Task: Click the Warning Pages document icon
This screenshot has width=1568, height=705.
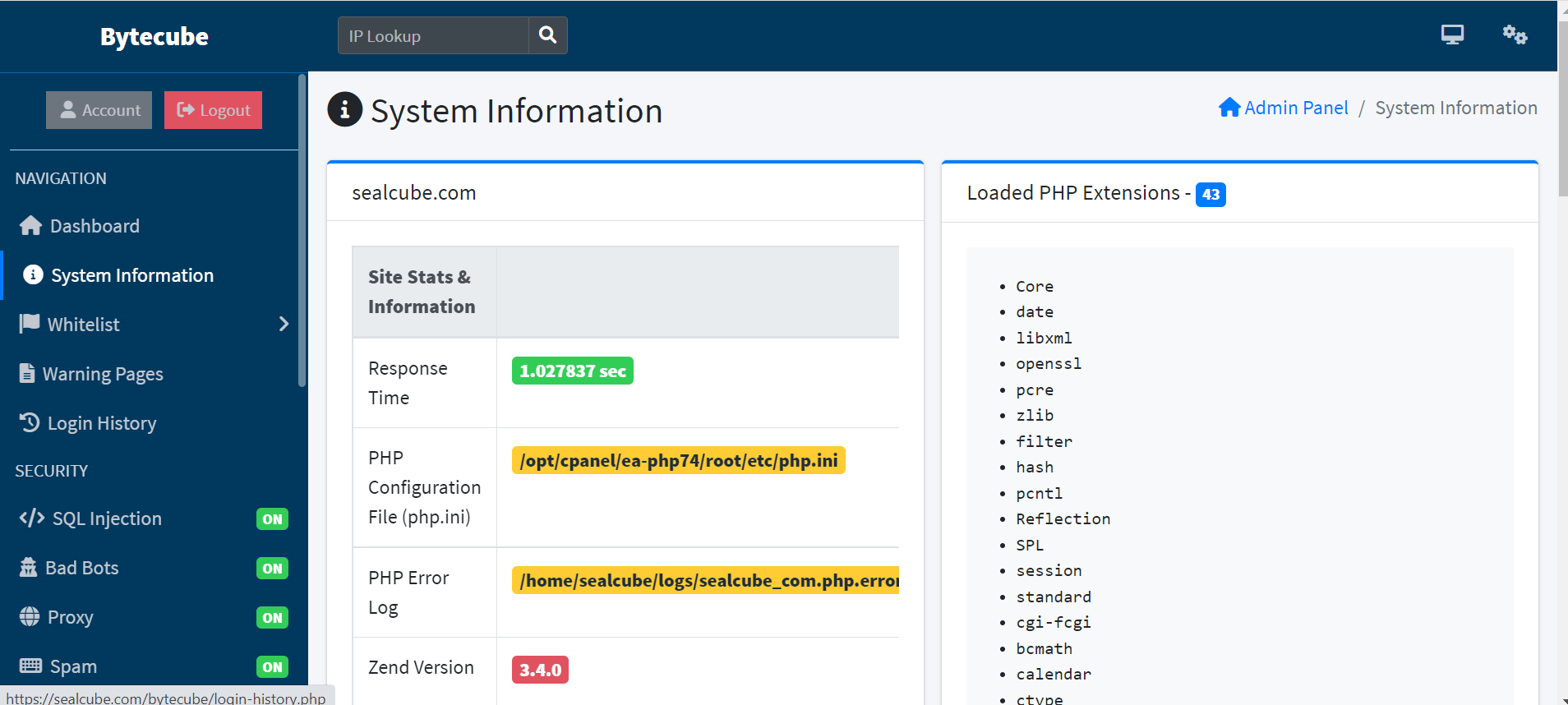Action: click(27, 374)
